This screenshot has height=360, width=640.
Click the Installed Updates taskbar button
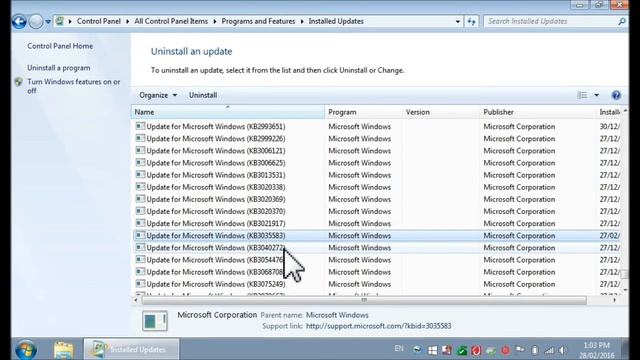(x=131, y=350)
